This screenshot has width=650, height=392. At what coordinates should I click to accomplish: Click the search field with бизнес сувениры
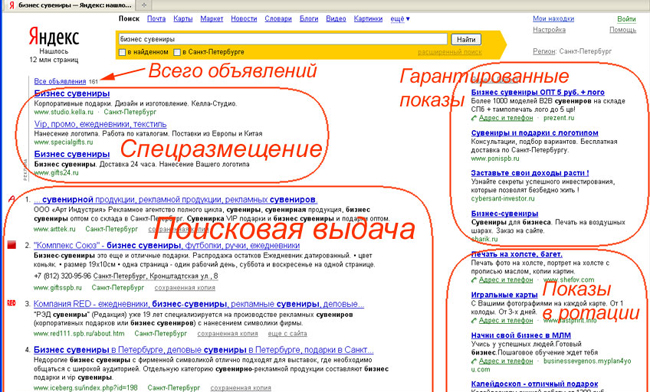pos(283,39)
